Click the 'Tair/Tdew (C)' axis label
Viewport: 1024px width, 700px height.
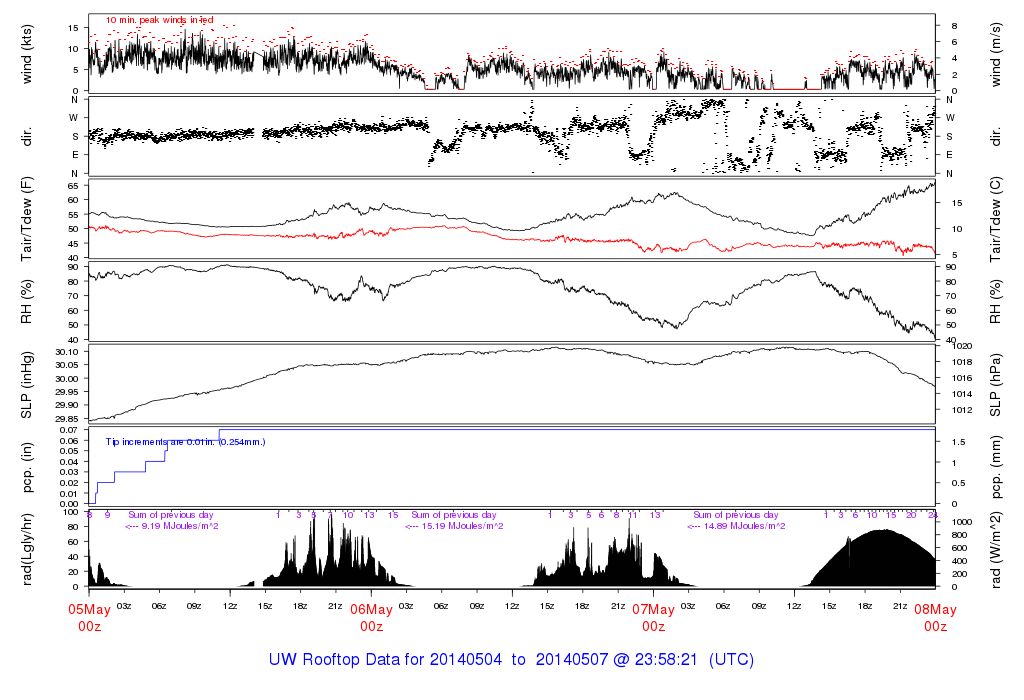pyautogui.click(x=995, y=219)
